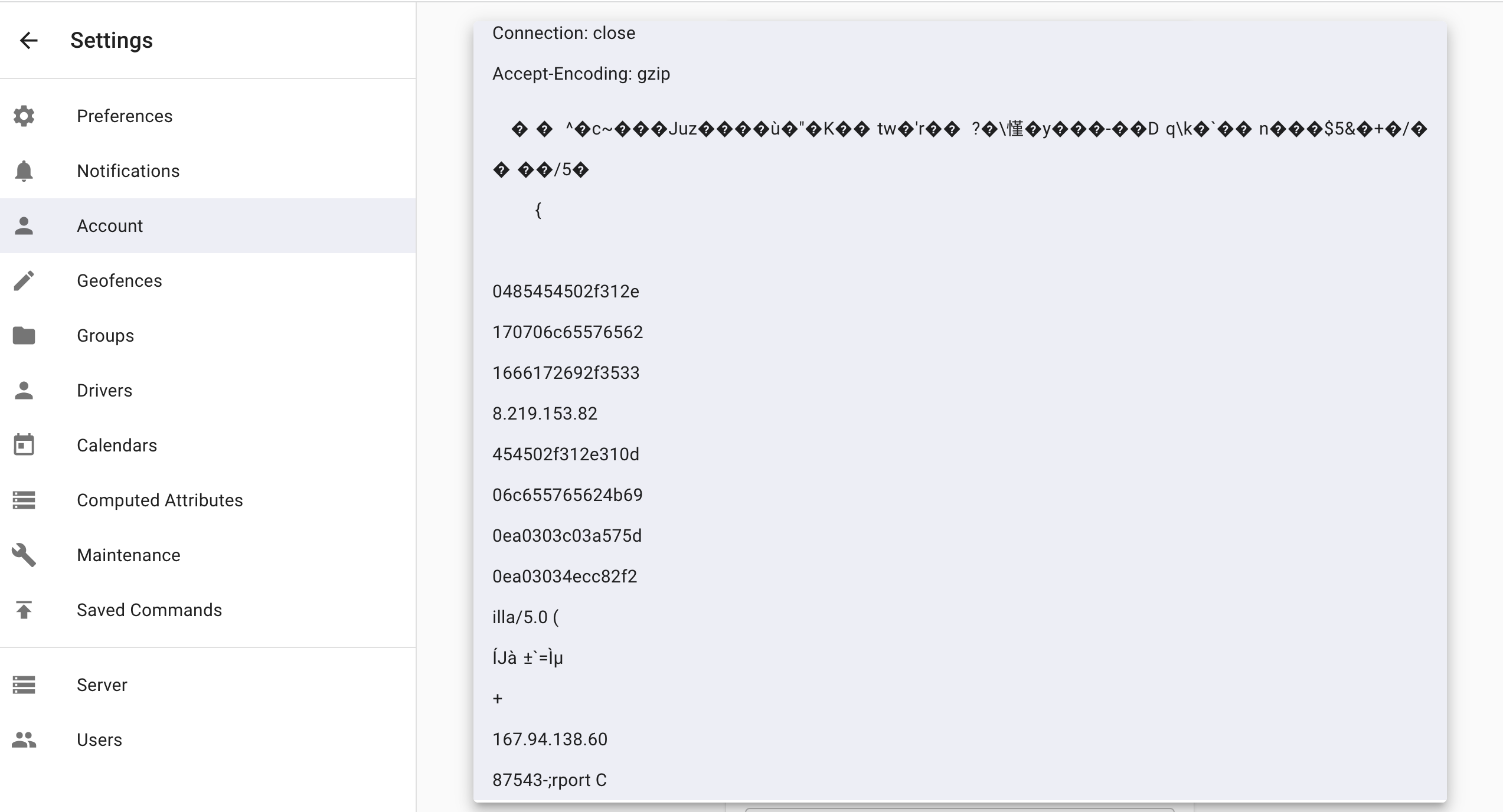Open Groups using the folder icon

[24, 335]
